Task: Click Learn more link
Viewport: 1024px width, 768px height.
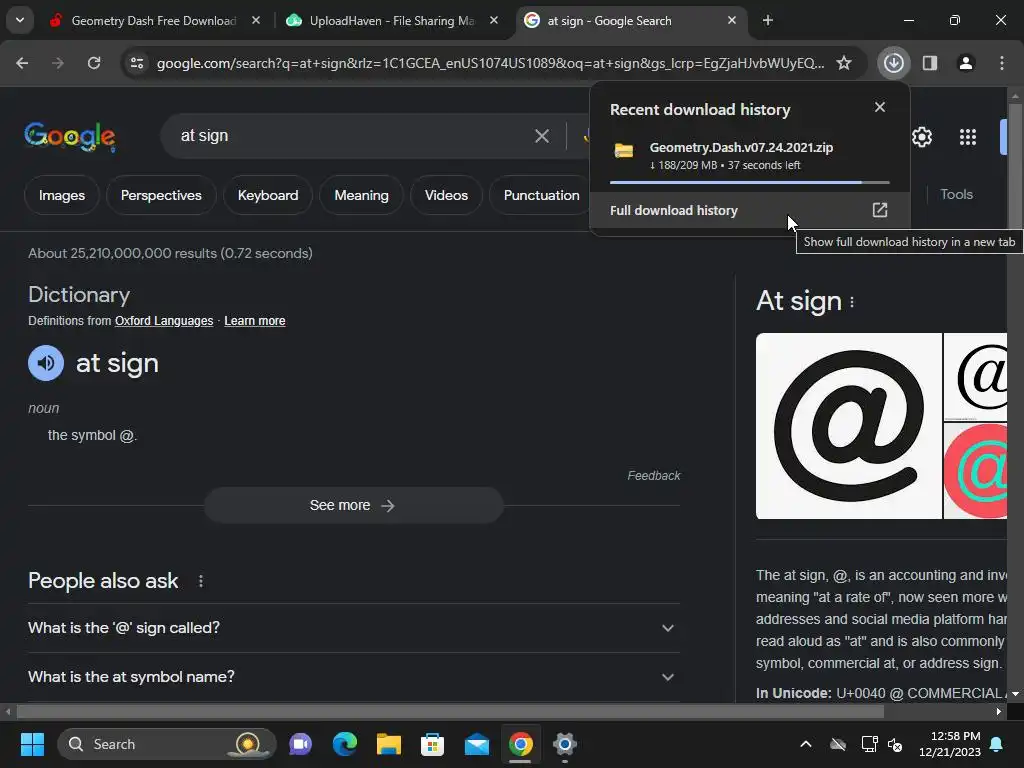Action: click(x=255, y=321)
